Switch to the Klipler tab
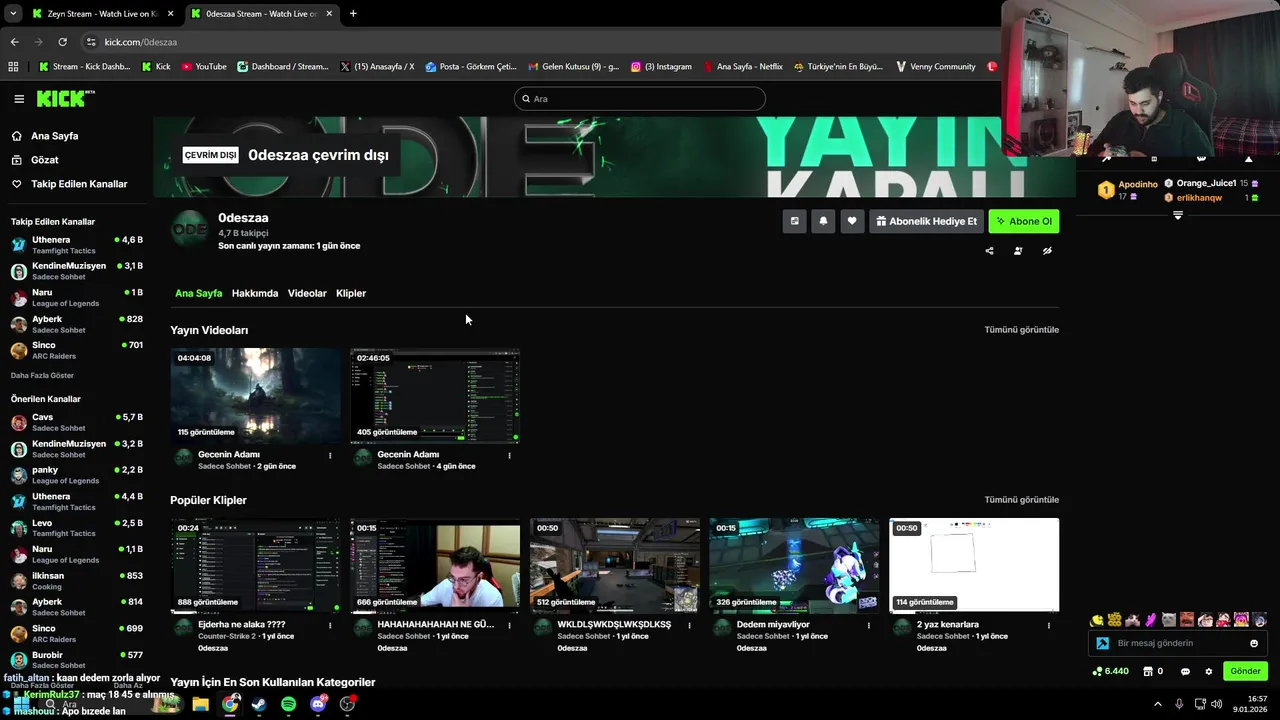This screenshot has width=1280, height=720. point(351,293)
